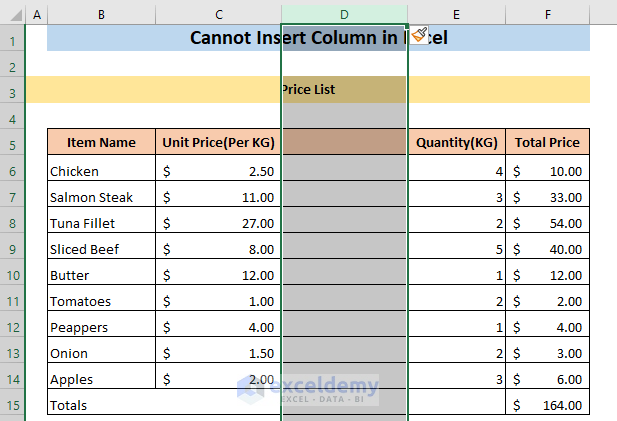Click column C header
617x421 pixels.
tap(218, 15)
